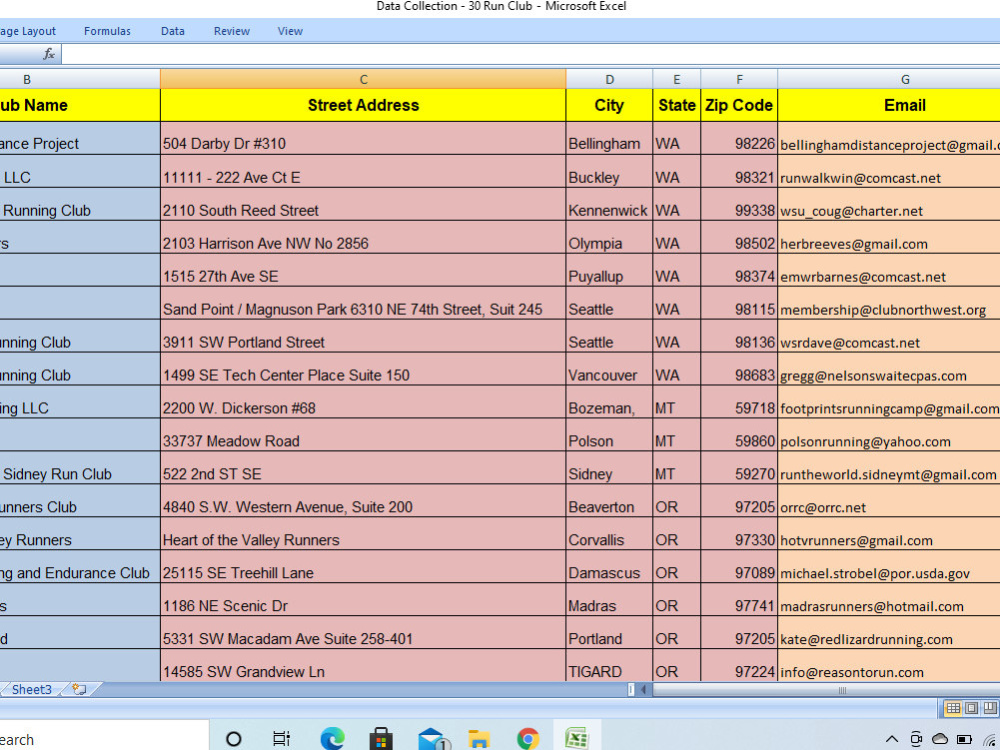Select the zip code 98226 cell

739,138
